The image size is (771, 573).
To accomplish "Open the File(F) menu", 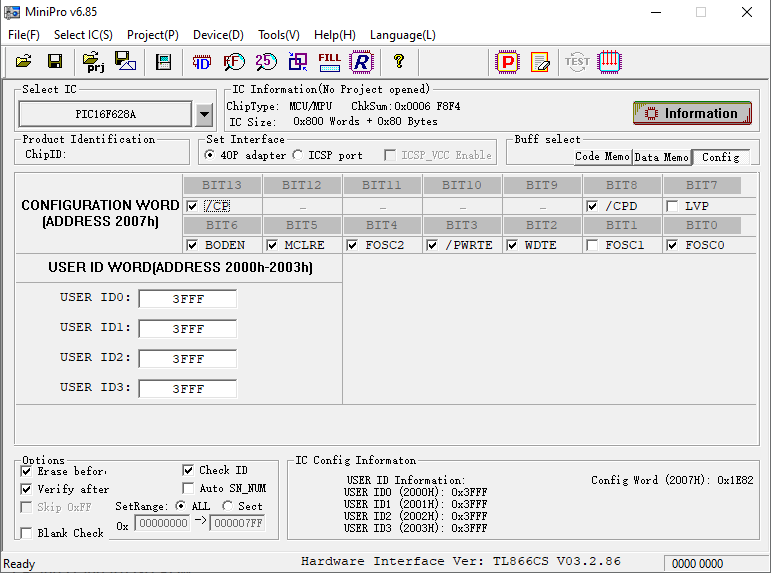I will tap(24, 35).
